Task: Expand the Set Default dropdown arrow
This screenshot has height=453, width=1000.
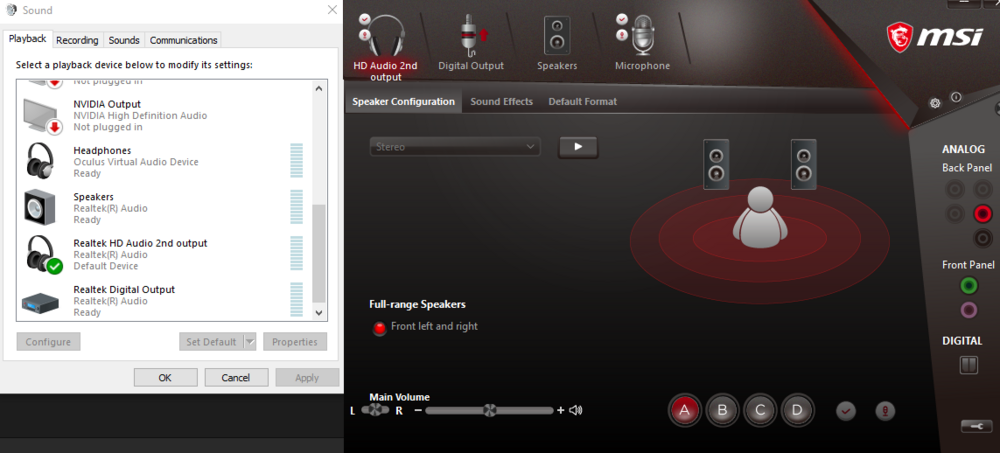Action: [250, 341]
